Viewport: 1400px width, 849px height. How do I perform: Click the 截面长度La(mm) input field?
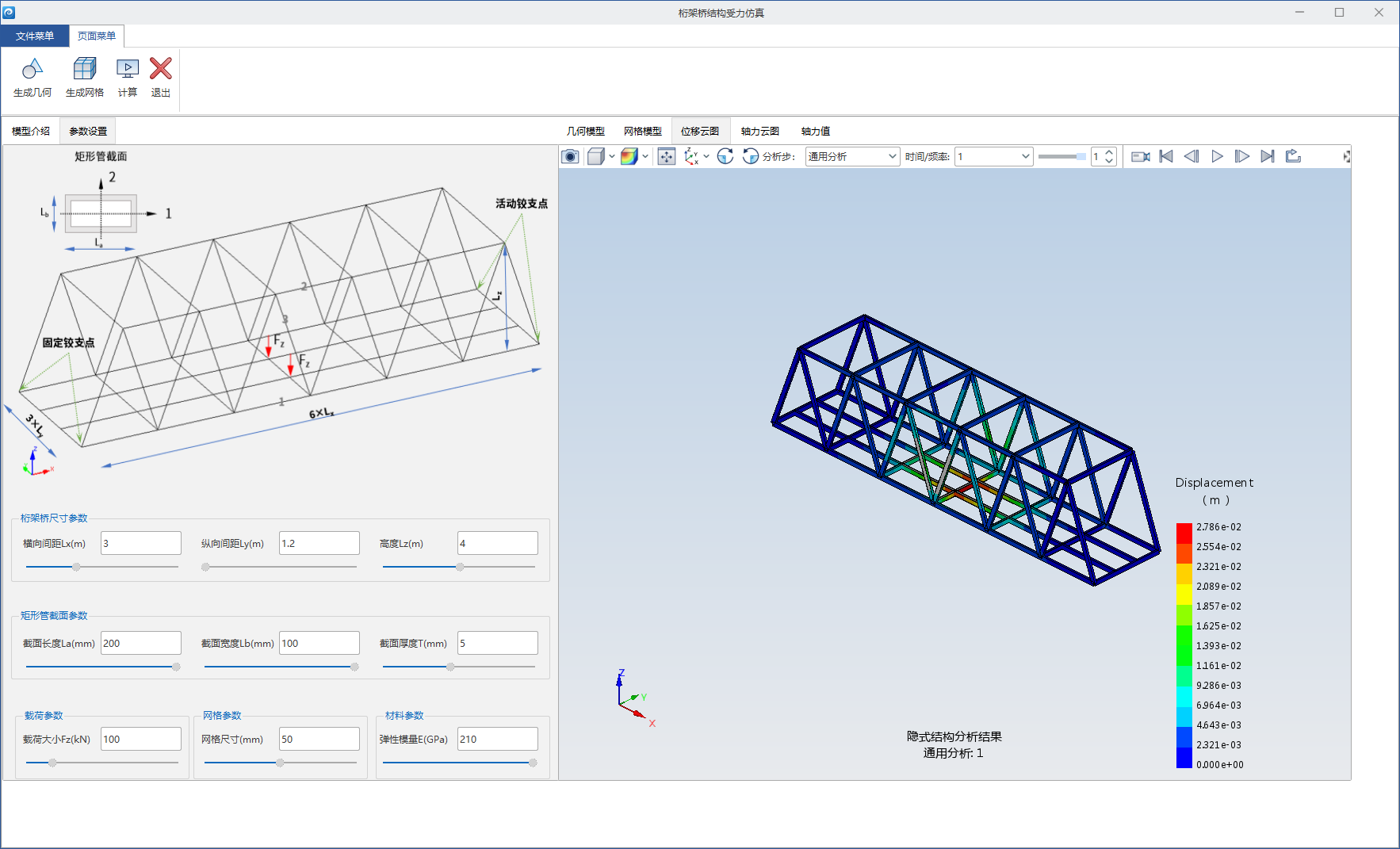point(141,643)
